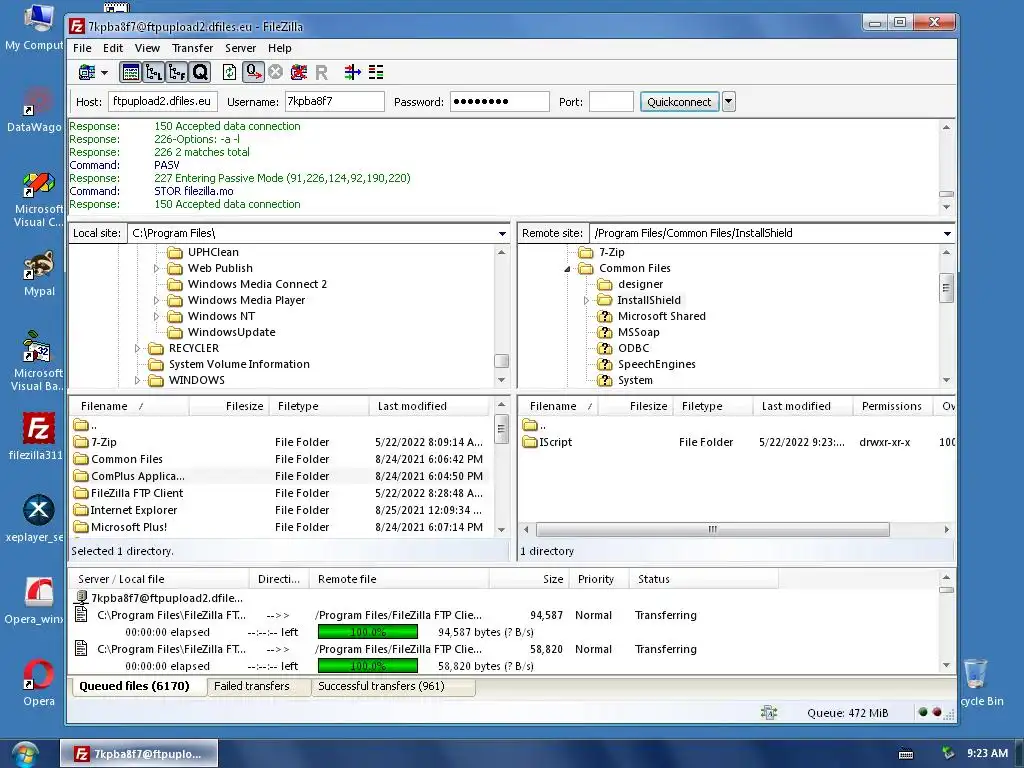The height and width of the screenshot is (768, 1024).
Task: Click the 58,820 bytes transfer progress bar
Action: [x=368, y=666]
